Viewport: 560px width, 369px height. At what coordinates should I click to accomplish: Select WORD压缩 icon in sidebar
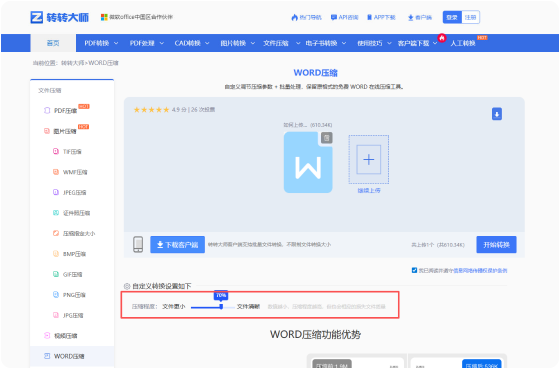47,356
